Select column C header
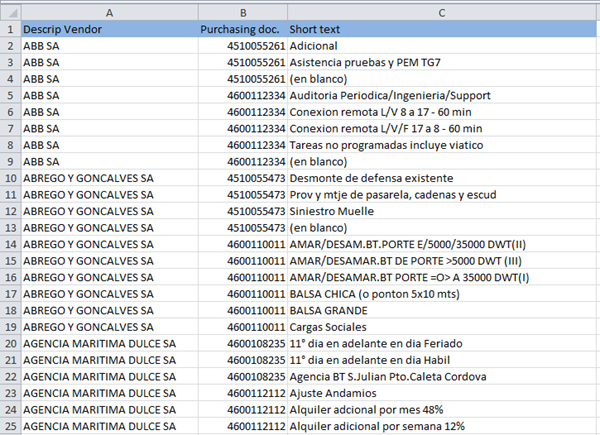 [442, 13]
